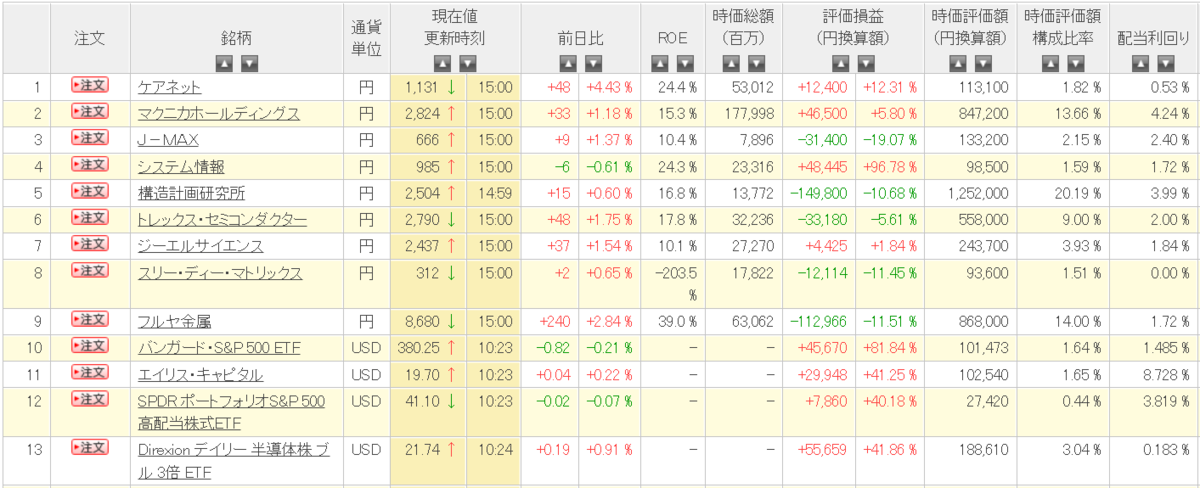The width and height of the screenshot is (1200, 488).
Task: Select バンガード ETF price 380.25
Action: point(419,348)
